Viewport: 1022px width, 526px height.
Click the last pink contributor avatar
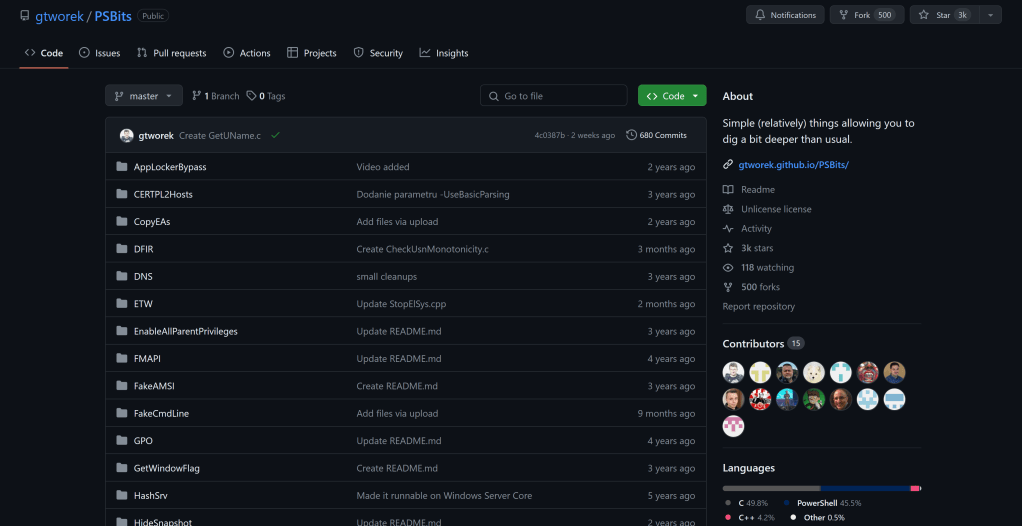[x=733, y=426]
